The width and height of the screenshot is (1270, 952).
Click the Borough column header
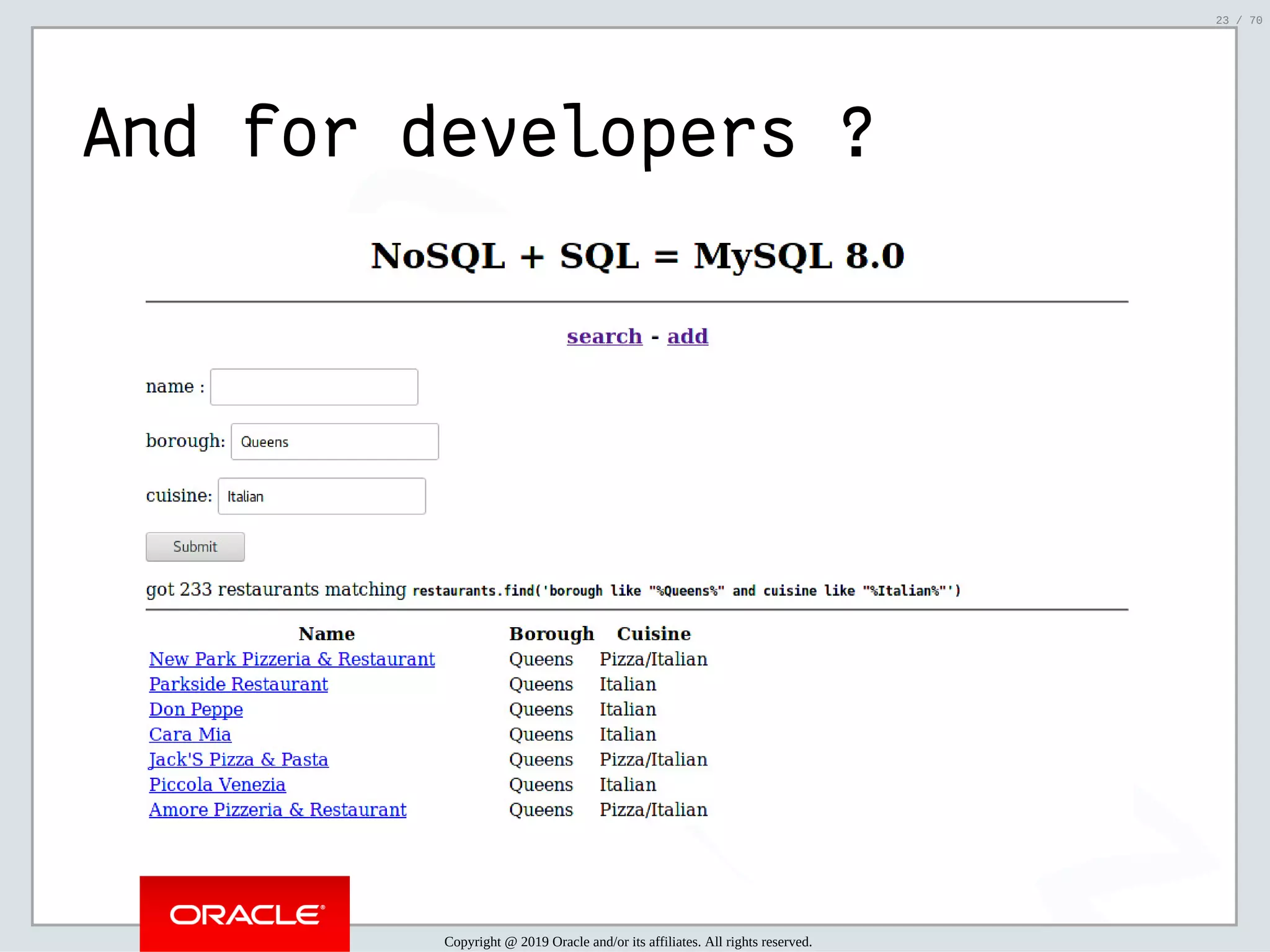click(x=551, y=633)
